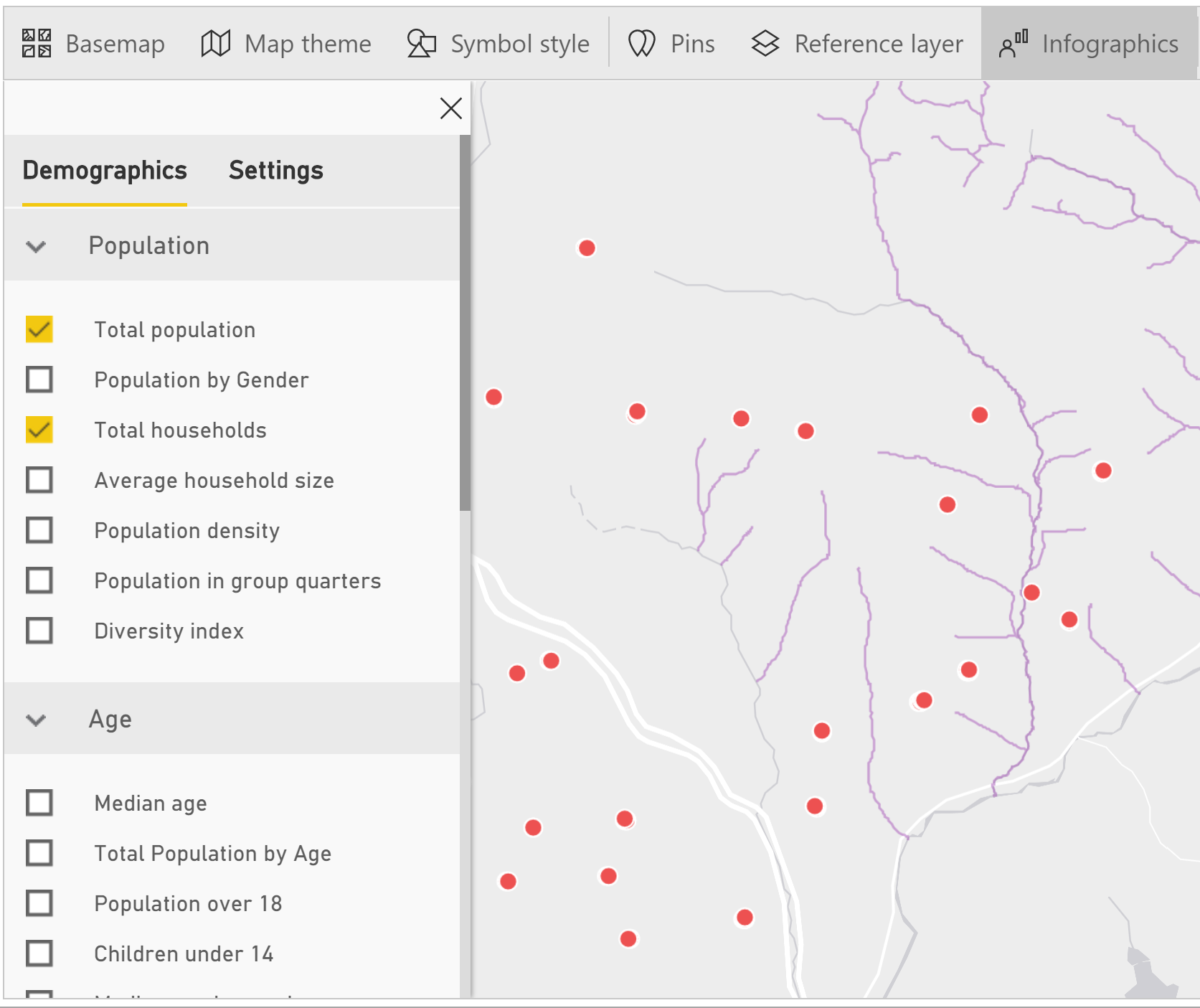Select the Demographics tab

(104, 170)
